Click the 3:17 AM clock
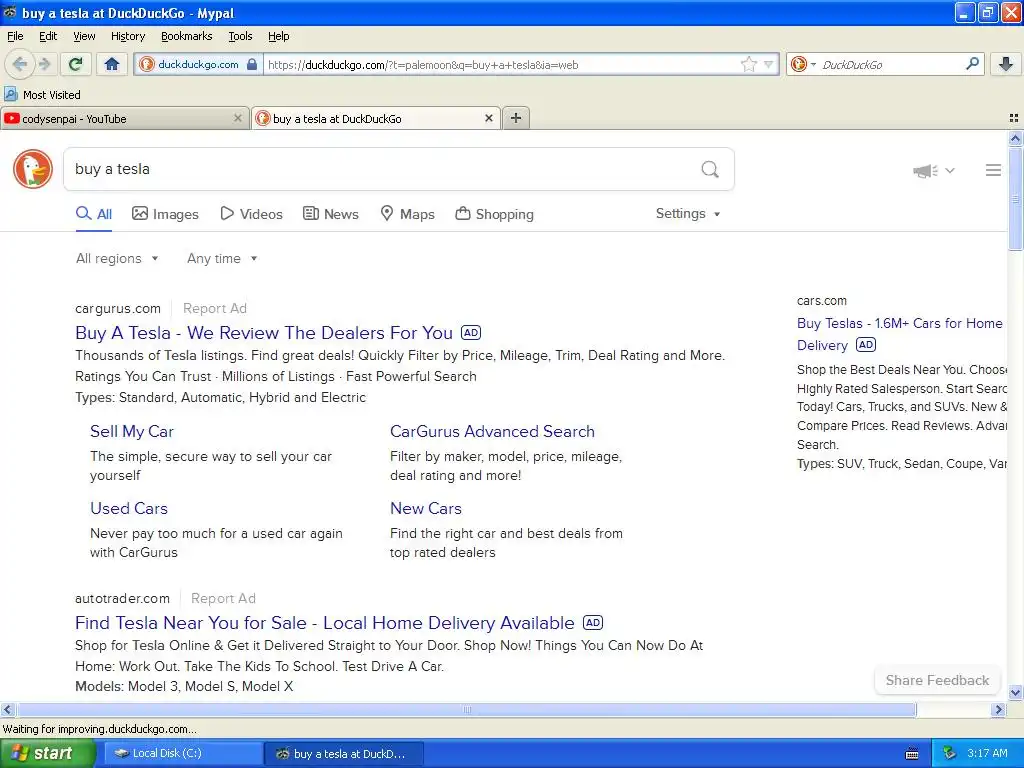Image resolution: width=1024 pixels, height=768 pixels. [987, 753]
